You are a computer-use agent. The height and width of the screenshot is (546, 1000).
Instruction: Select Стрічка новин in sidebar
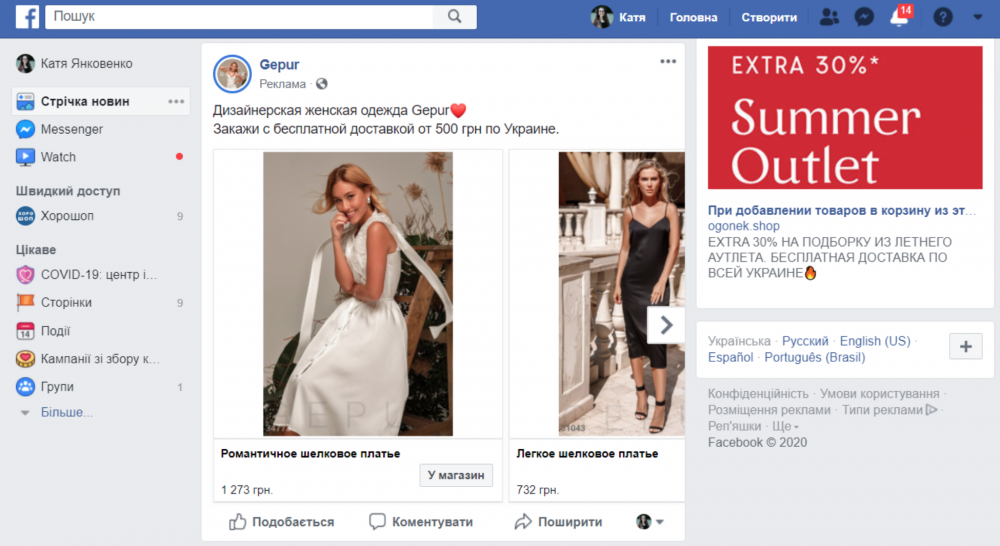101,101
